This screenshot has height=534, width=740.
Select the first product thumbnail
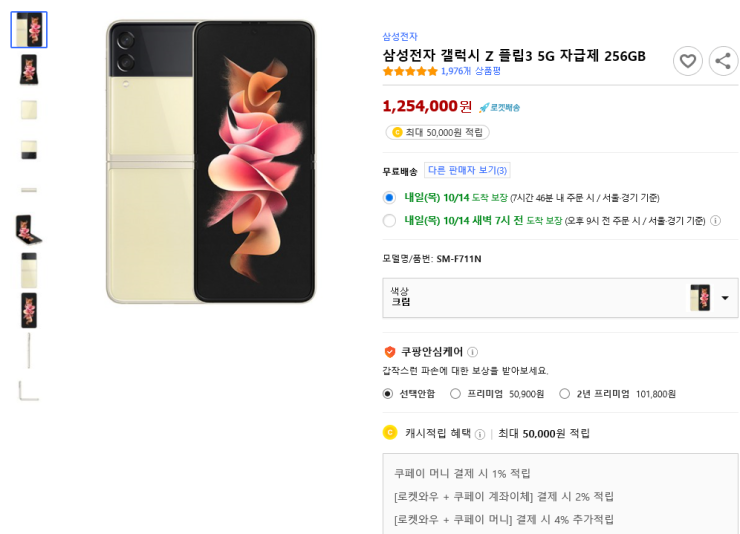[x=29, y=30]
